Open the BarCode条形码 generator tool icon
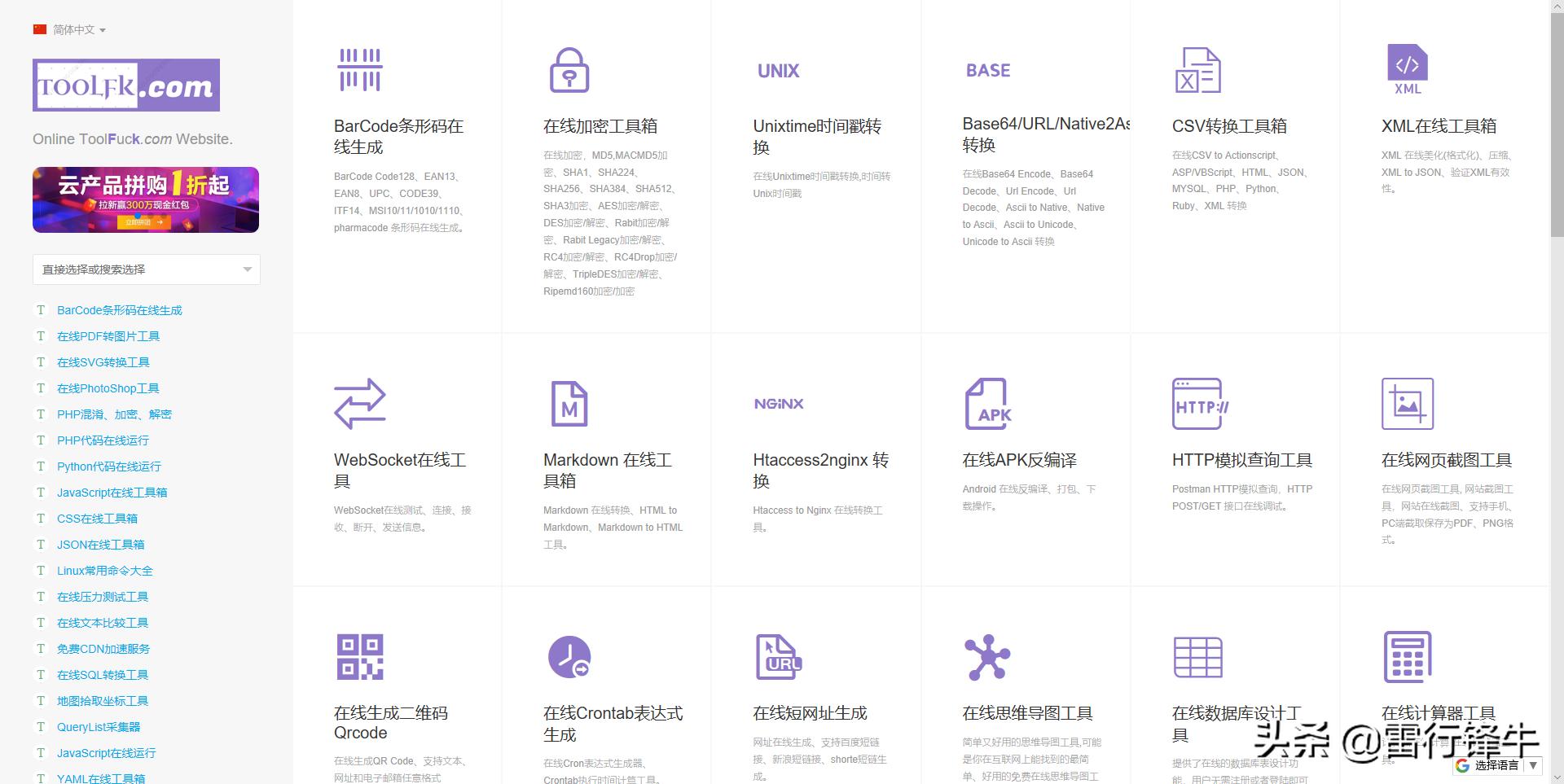1564x784 pixels. pos(359,69)
